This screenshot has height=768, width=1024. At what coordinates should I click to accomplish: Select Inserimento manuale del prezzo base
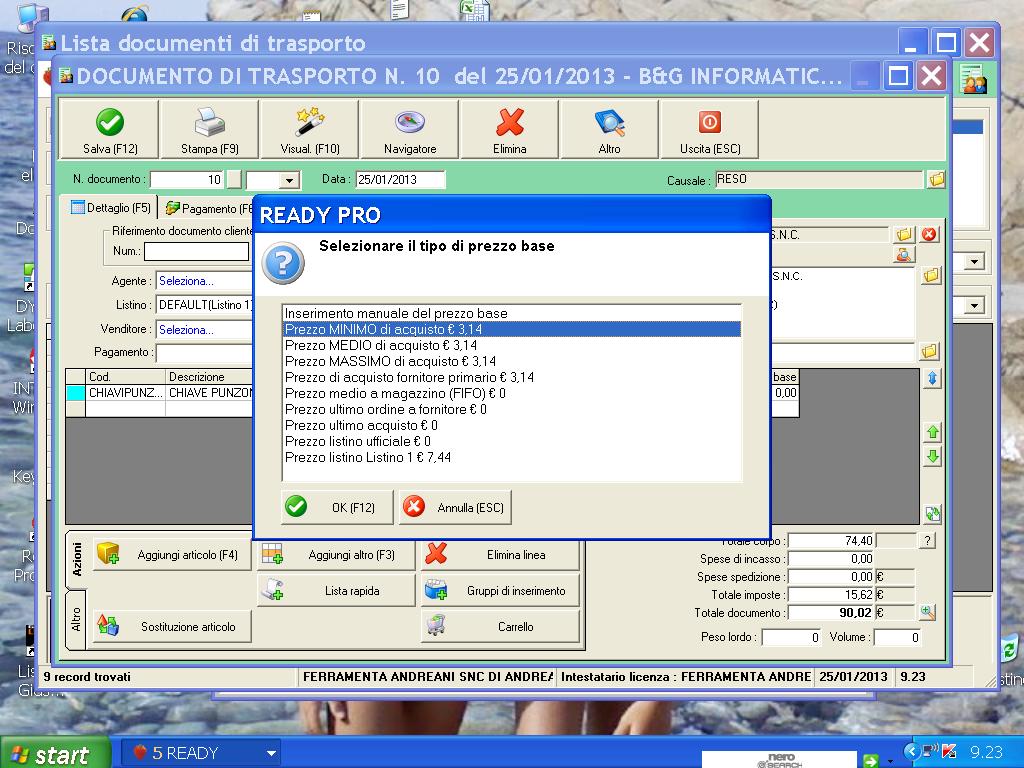[512, 313]
